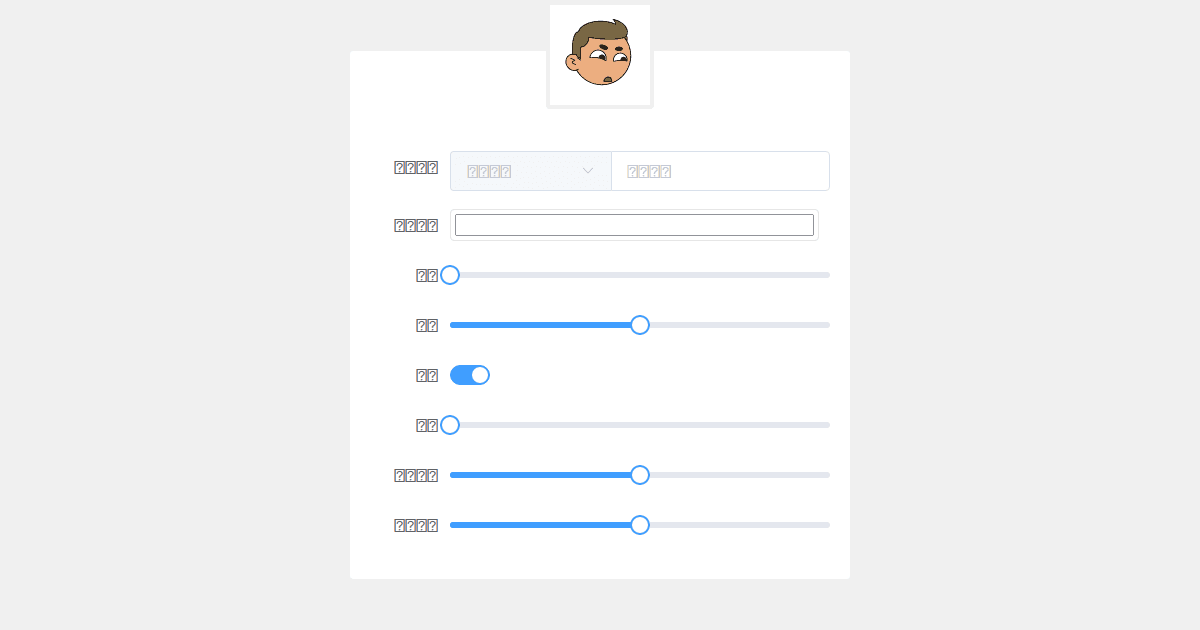The width and height of the screenshot is (1200, 630).
Task: Click the far left end of the second slider
Action: point(452,325)
